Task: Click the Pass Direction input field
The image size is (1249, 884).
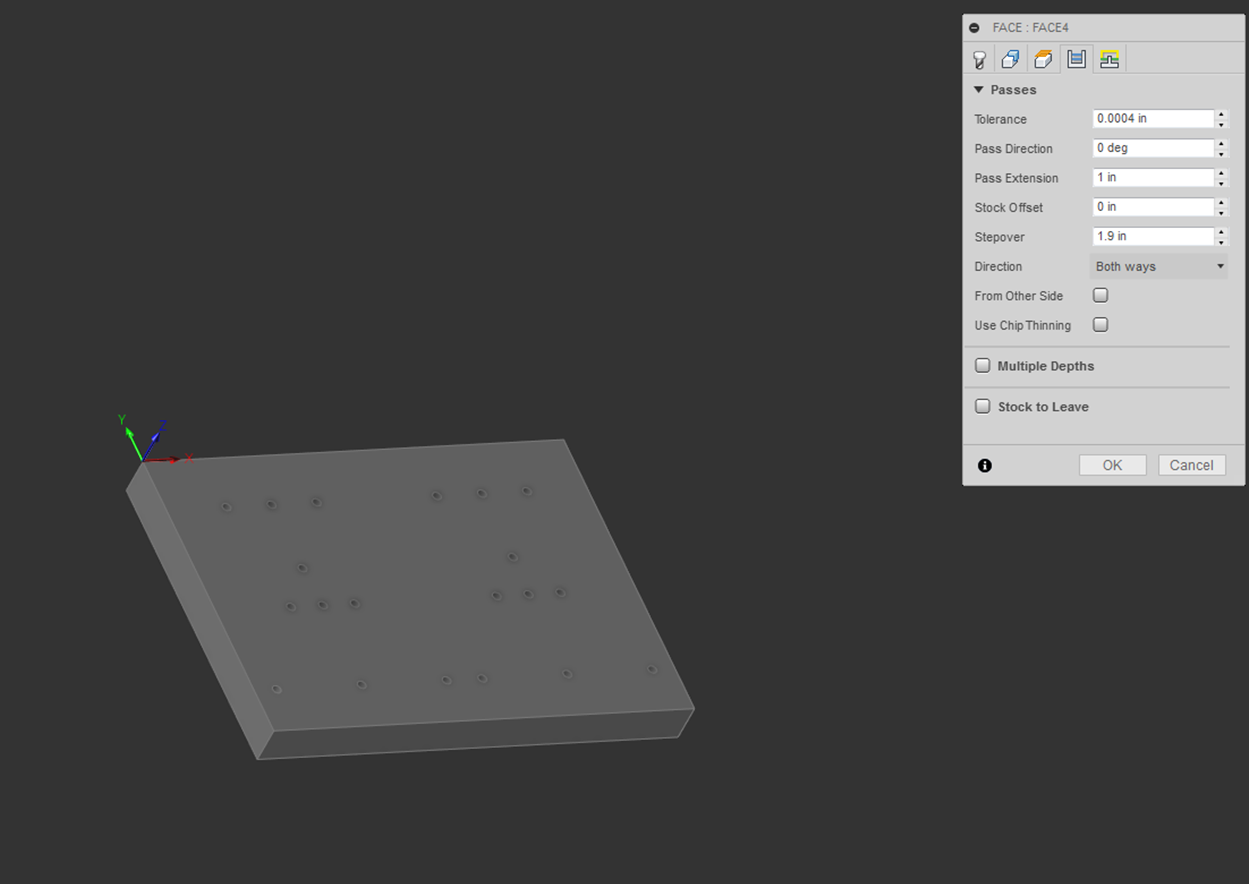Action: (1152, 148)
